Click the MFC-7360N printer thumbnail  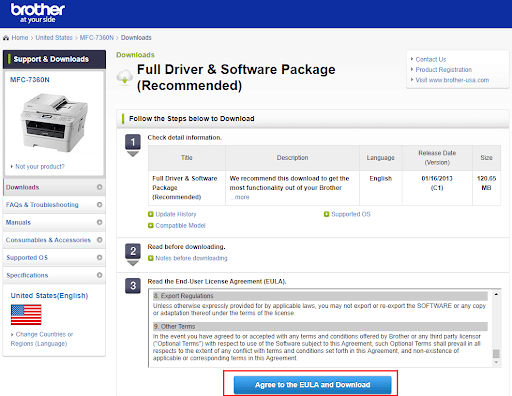[54, 123]
